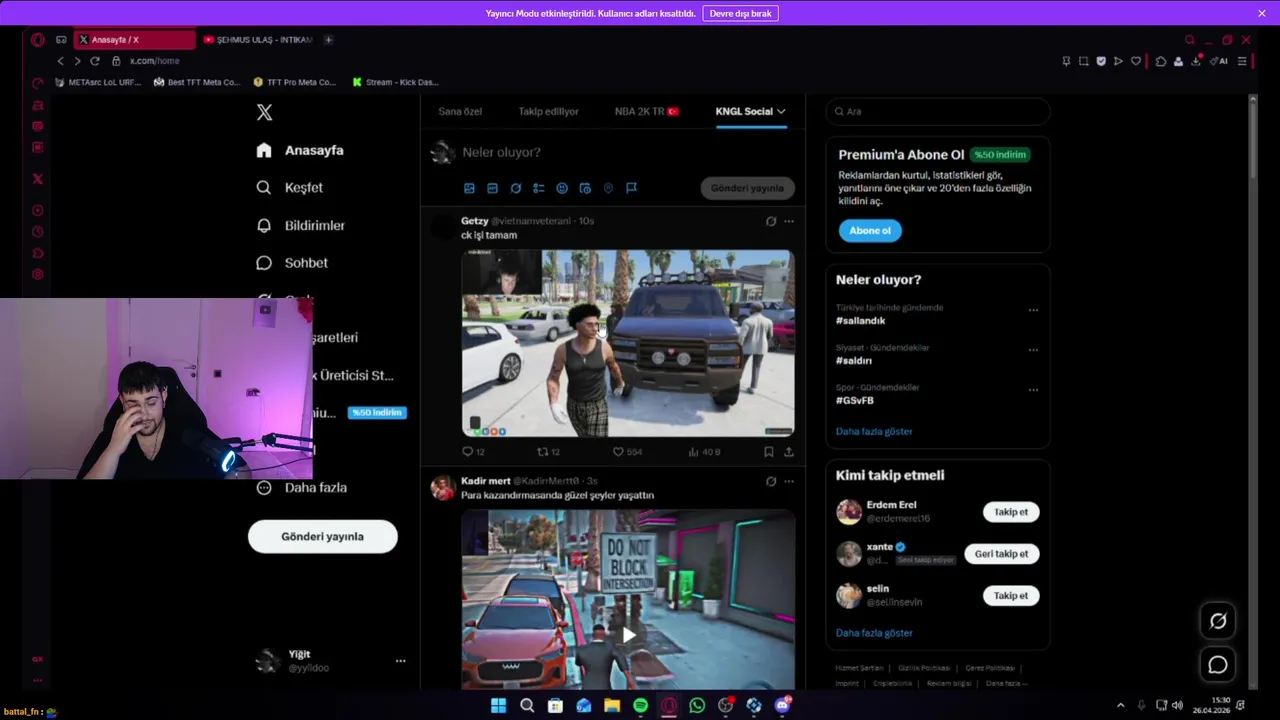Open Bildirimler in left navigation
The height and width of the screenshot is (720, 1280).
coord(301,225)
